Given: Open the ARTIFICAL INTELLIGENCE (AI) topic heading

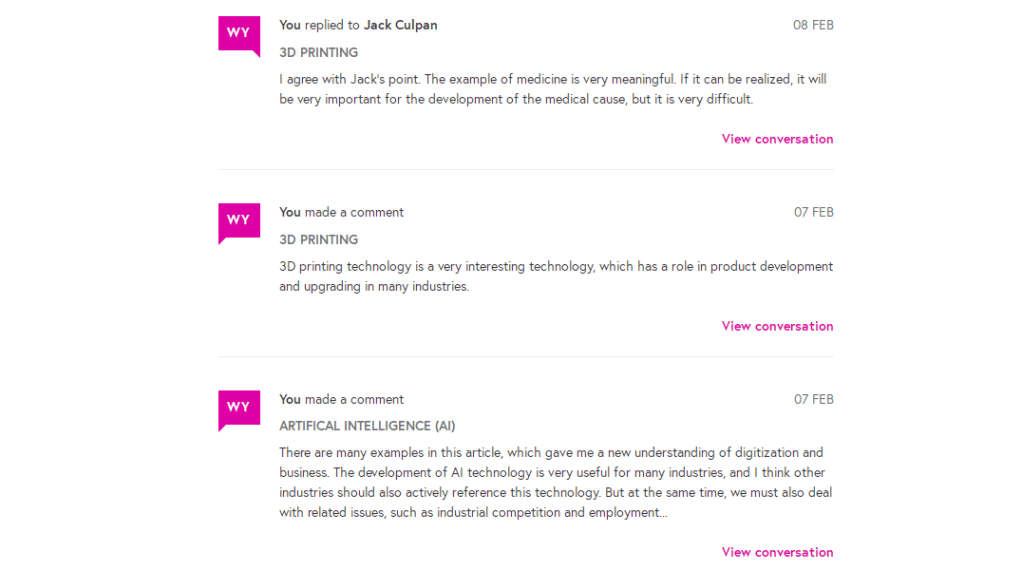Looking at the screenshot, I should [x=367, y=426].
